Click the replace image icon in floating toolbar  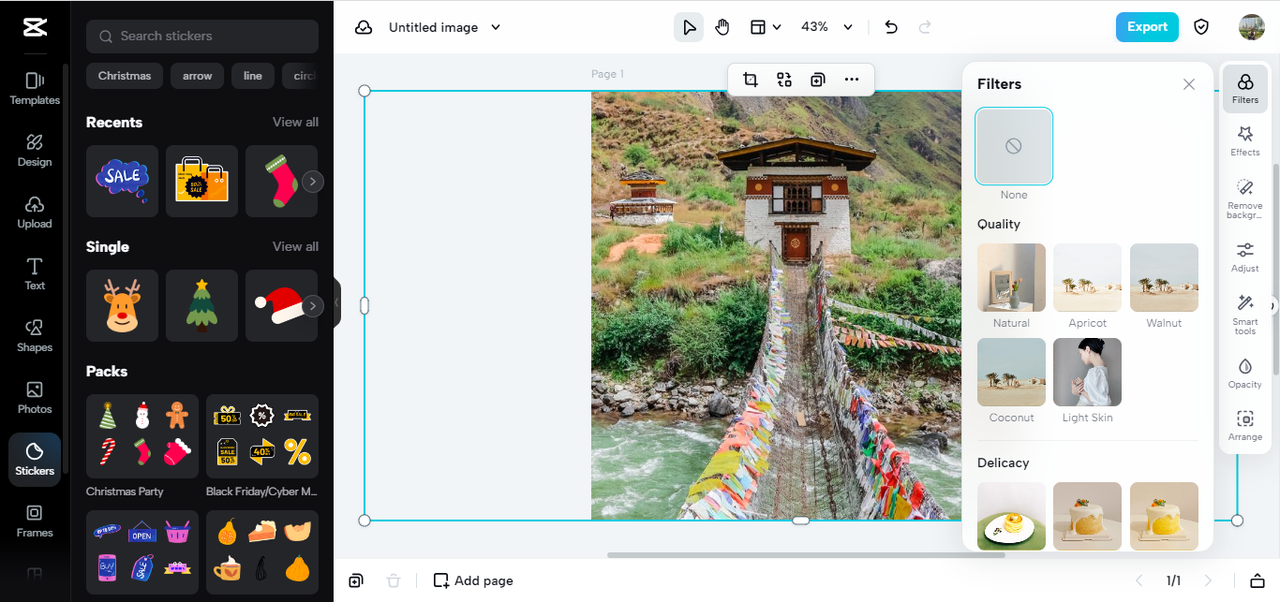point(784,80)
